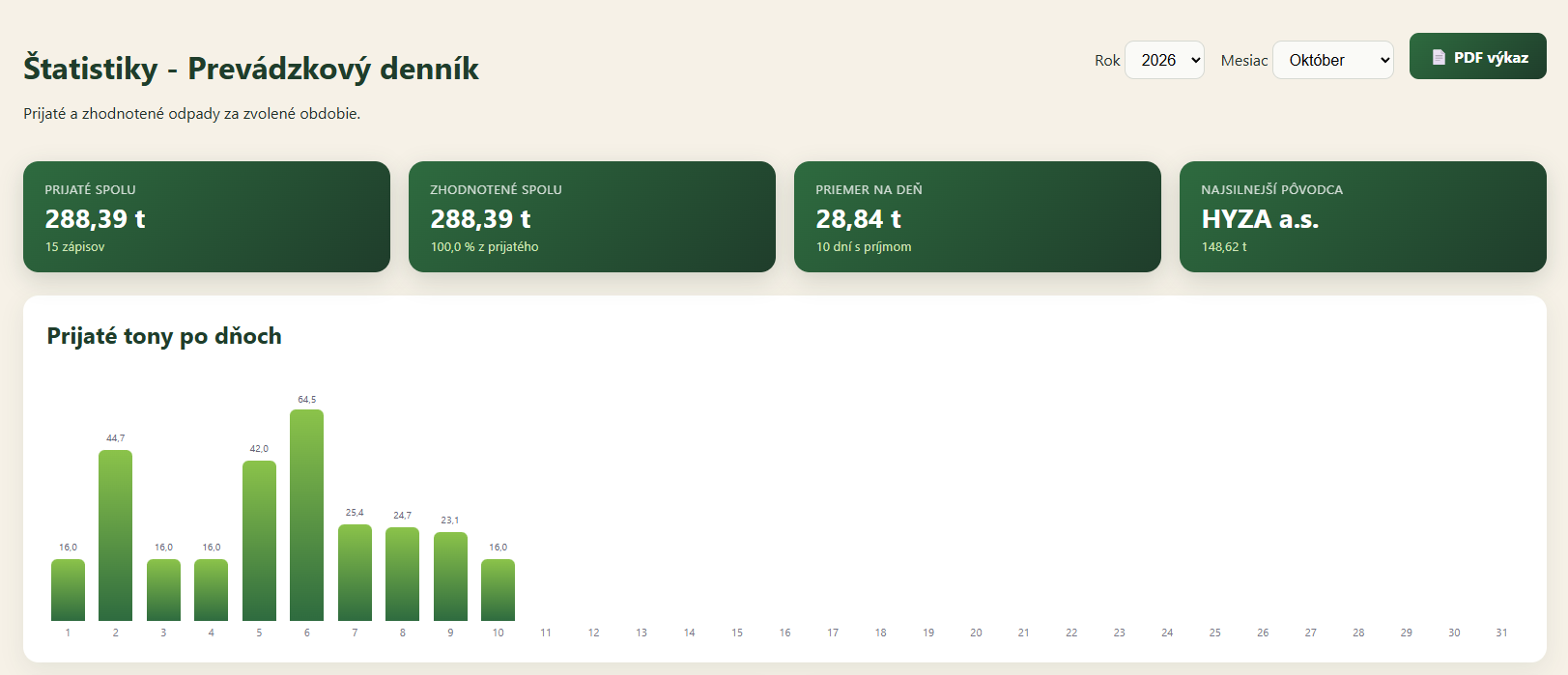Click the Najsilnejší pôvodca HYZA a.s. card
The height and width of the screenshot is (675, 1568).
click(x=1363, y=216)
